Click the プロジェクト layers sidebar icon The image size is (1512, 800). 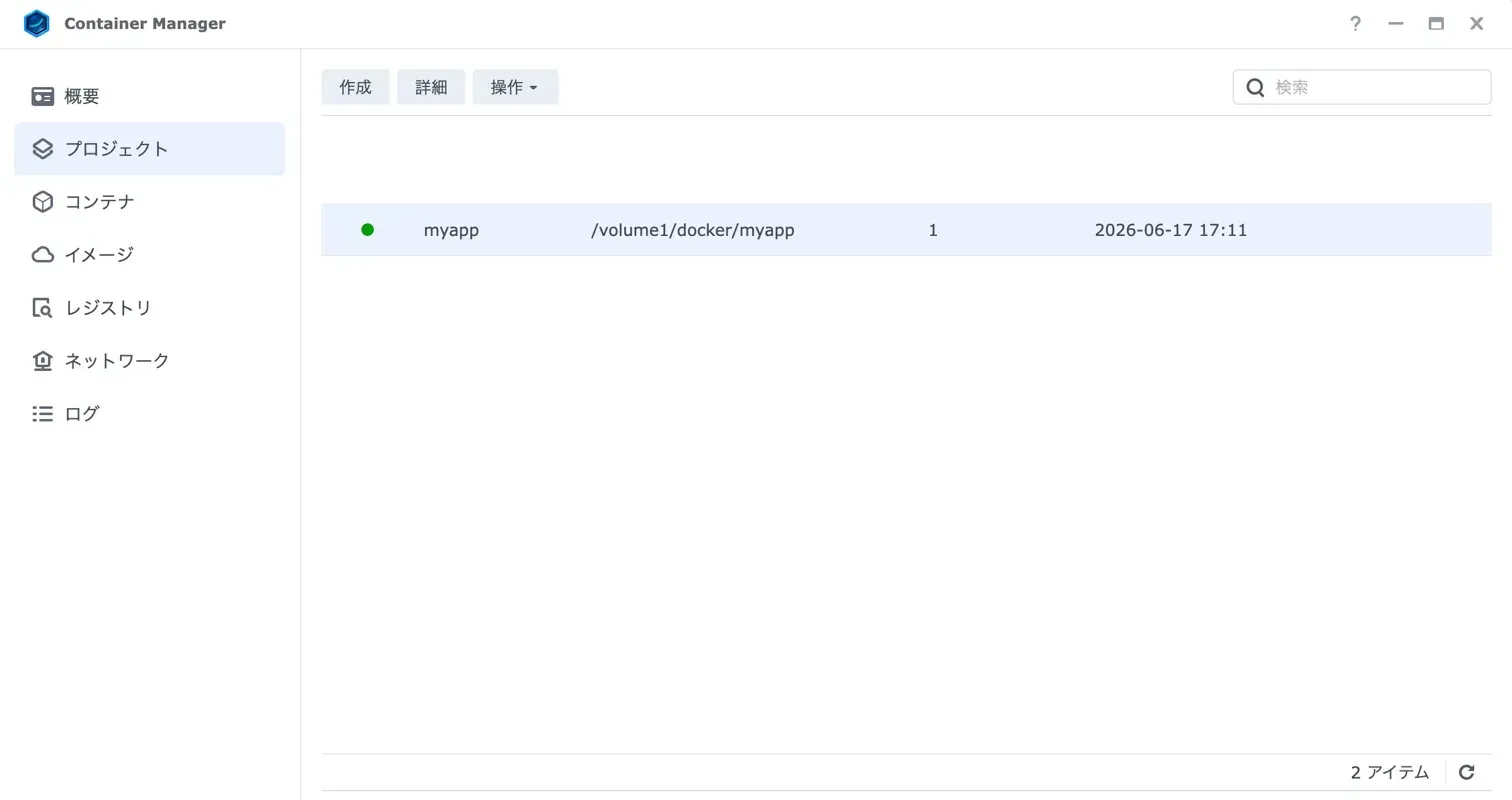pos(42,149)
